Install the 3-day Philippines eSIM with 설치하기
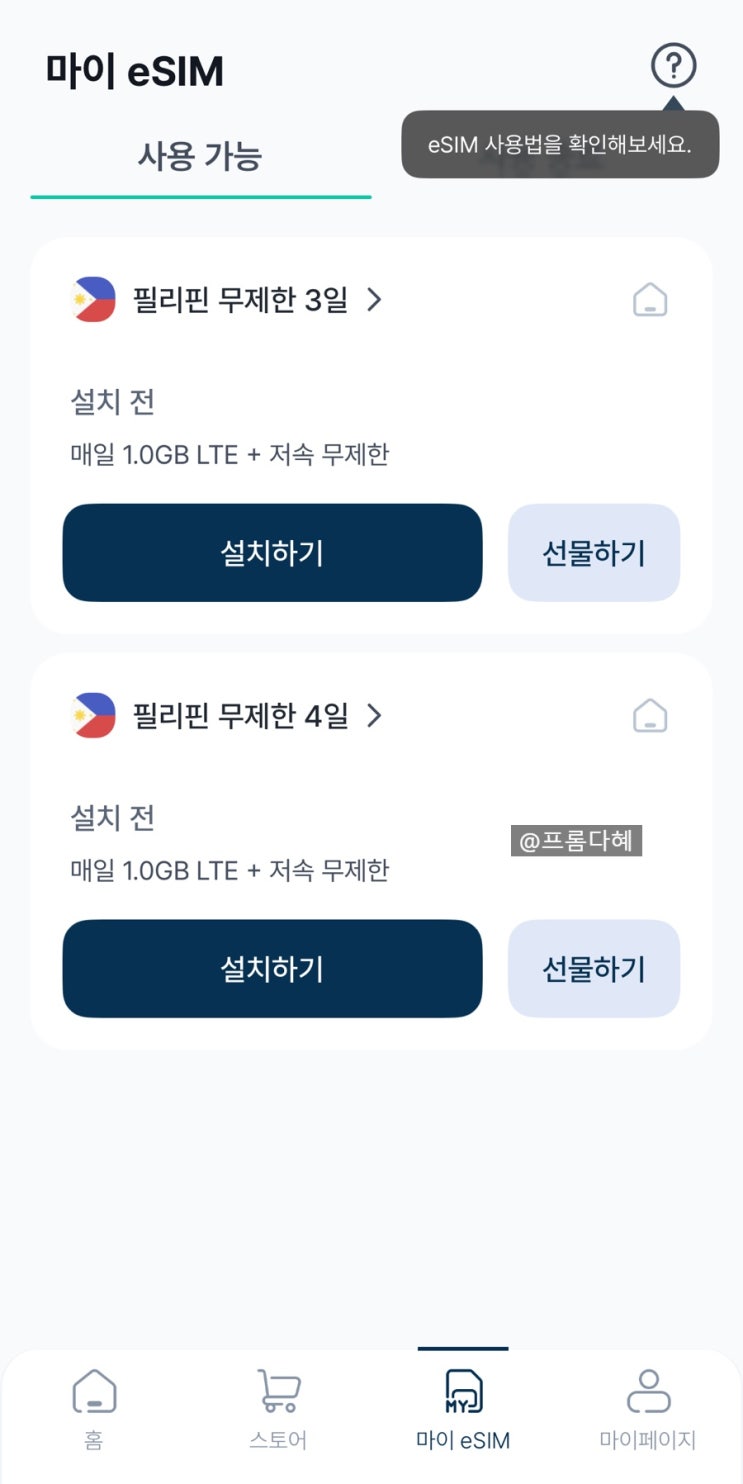Image resolution: width=743 pixels, height=1484 pixels. coord(272,553)
